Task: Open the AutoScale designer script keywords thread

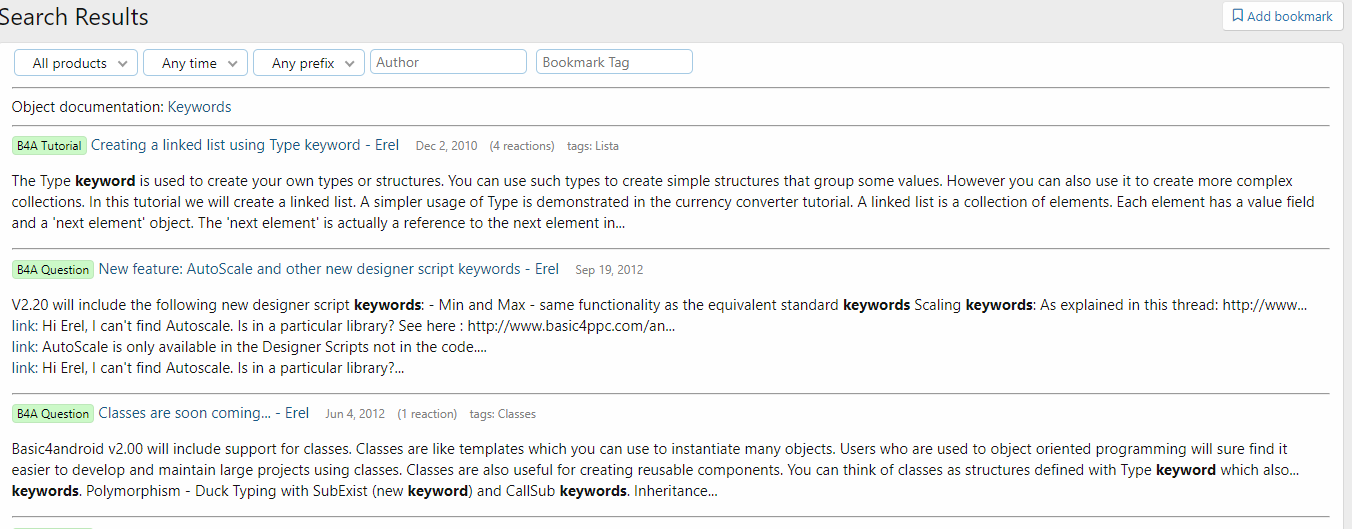Action: click(328, 269)
